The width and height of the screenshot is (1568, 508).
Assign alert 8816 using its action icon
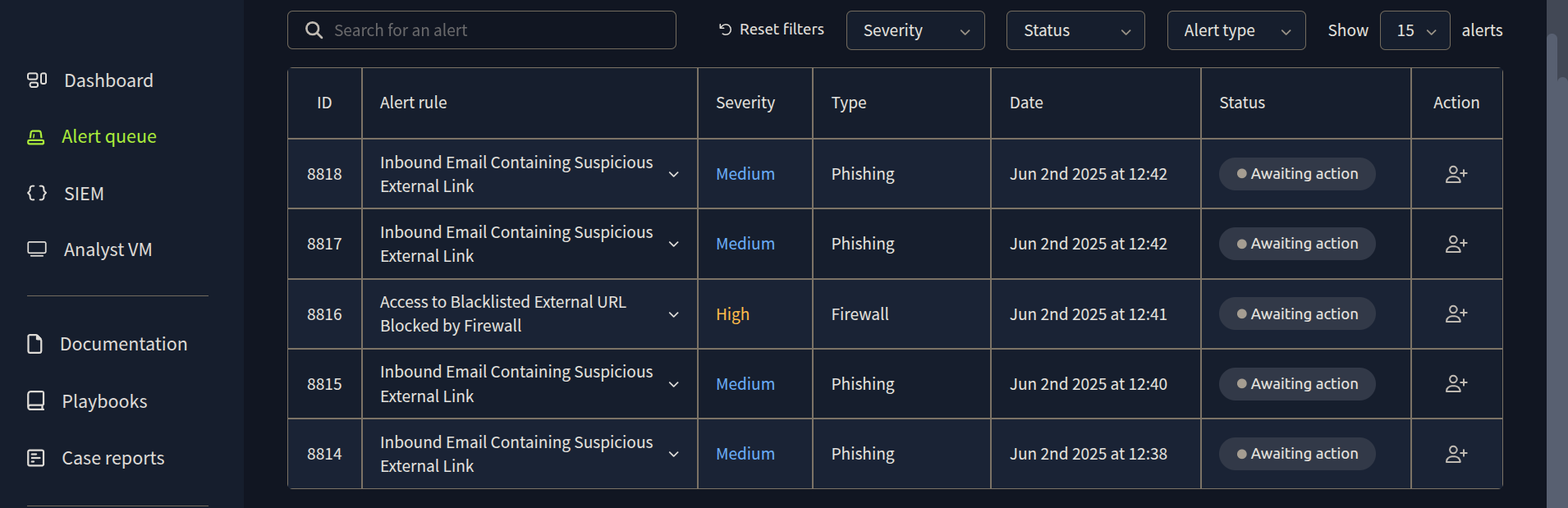pos(1456,313)
